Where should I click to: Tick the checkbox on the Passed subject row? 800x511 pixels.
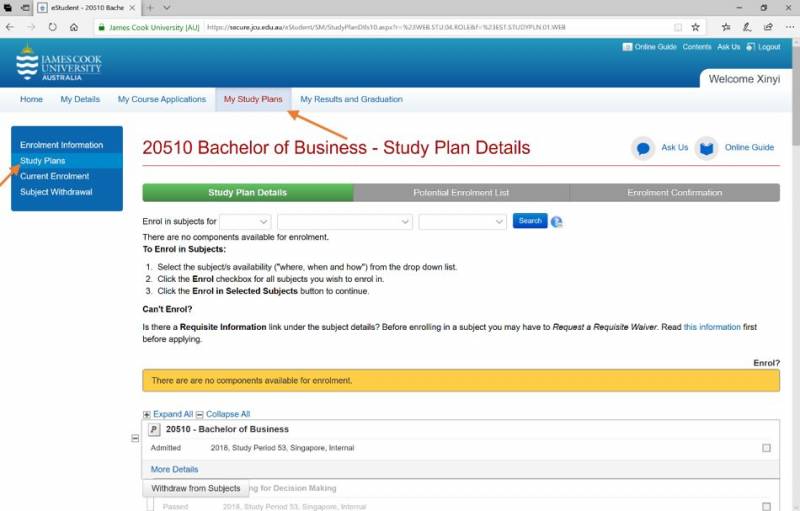click(766, 507)
